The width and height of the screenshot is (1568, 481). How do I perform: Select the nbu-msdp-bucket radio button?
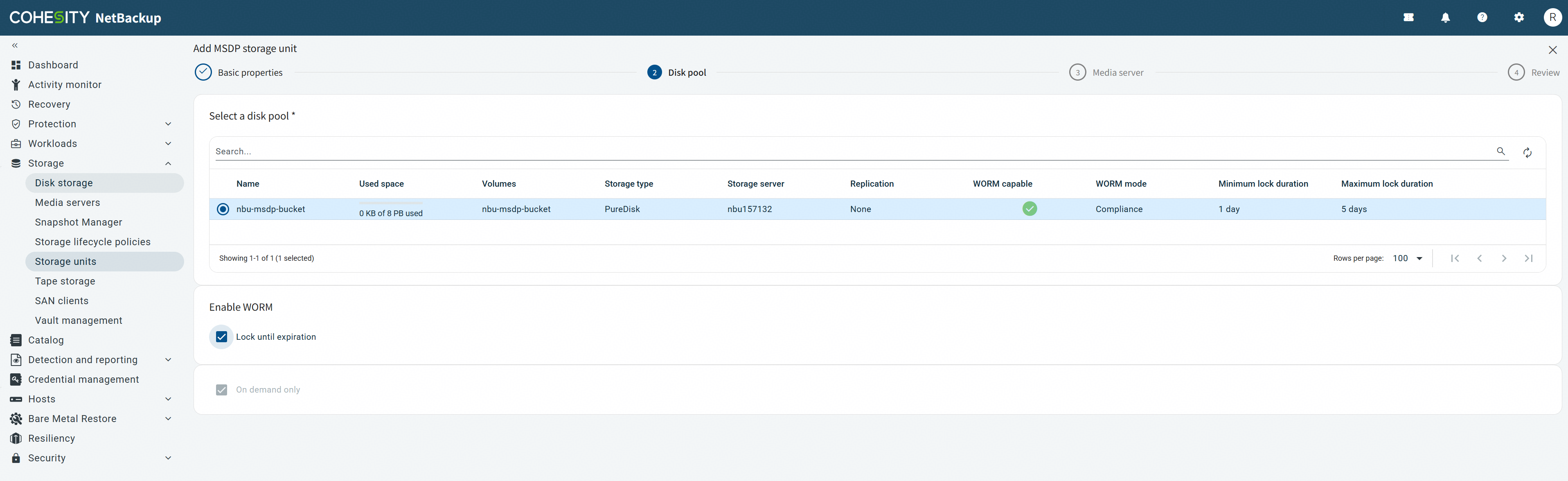coord(223,209)
